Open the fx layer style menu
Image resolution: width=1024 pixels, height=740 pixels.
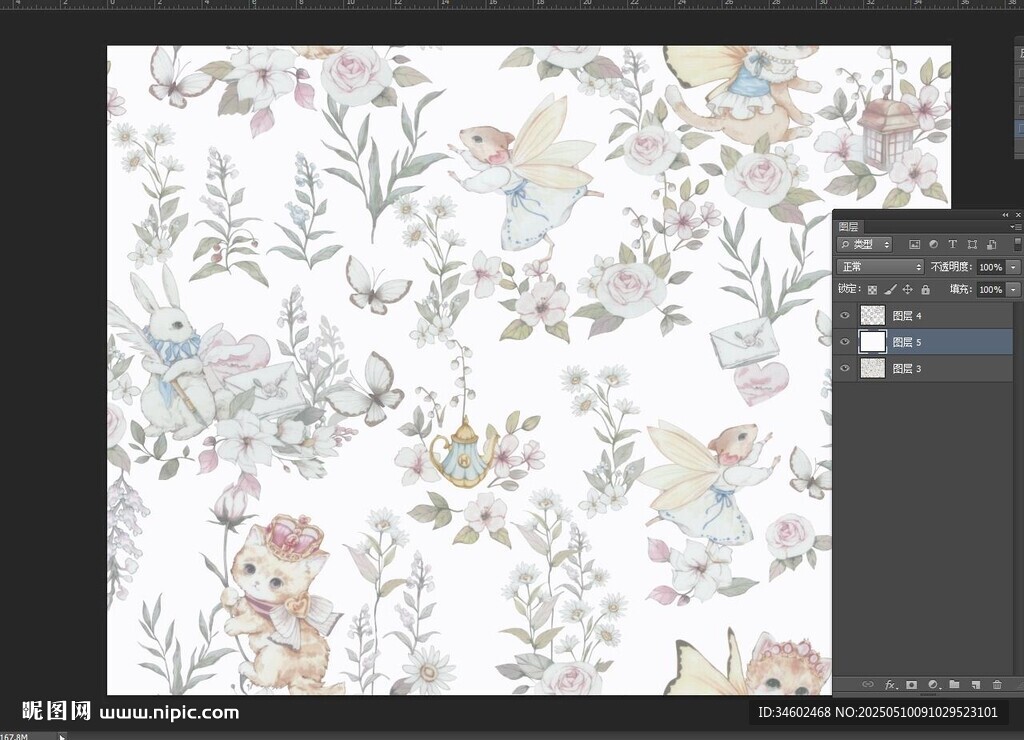(890, 685)
